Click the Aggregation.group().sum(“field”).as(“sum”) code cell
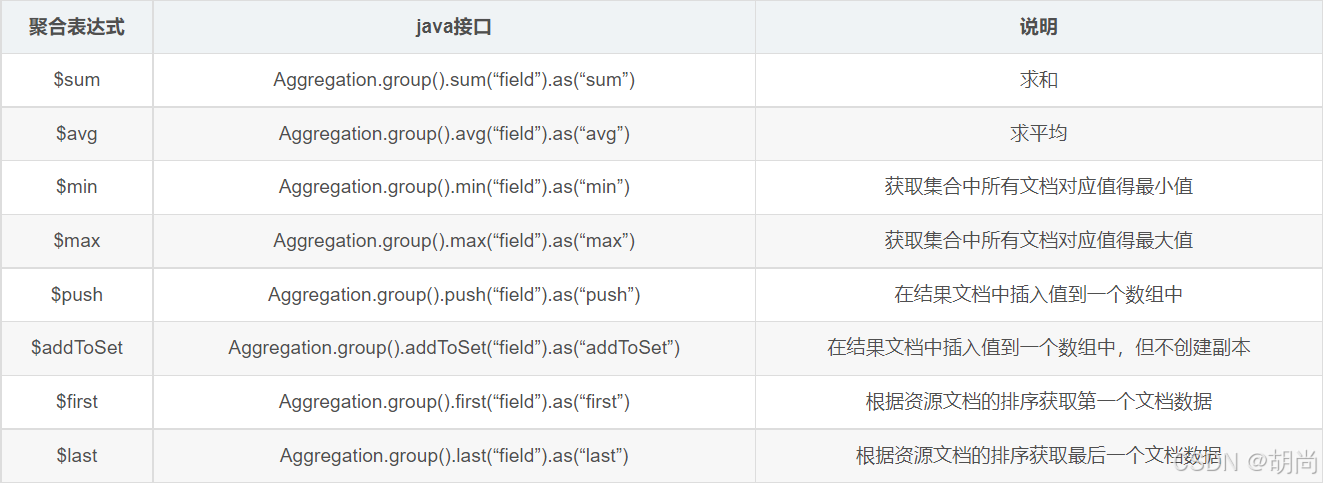Image resolution: width=1323 pixels, height=484 pixels. [454, 80]
